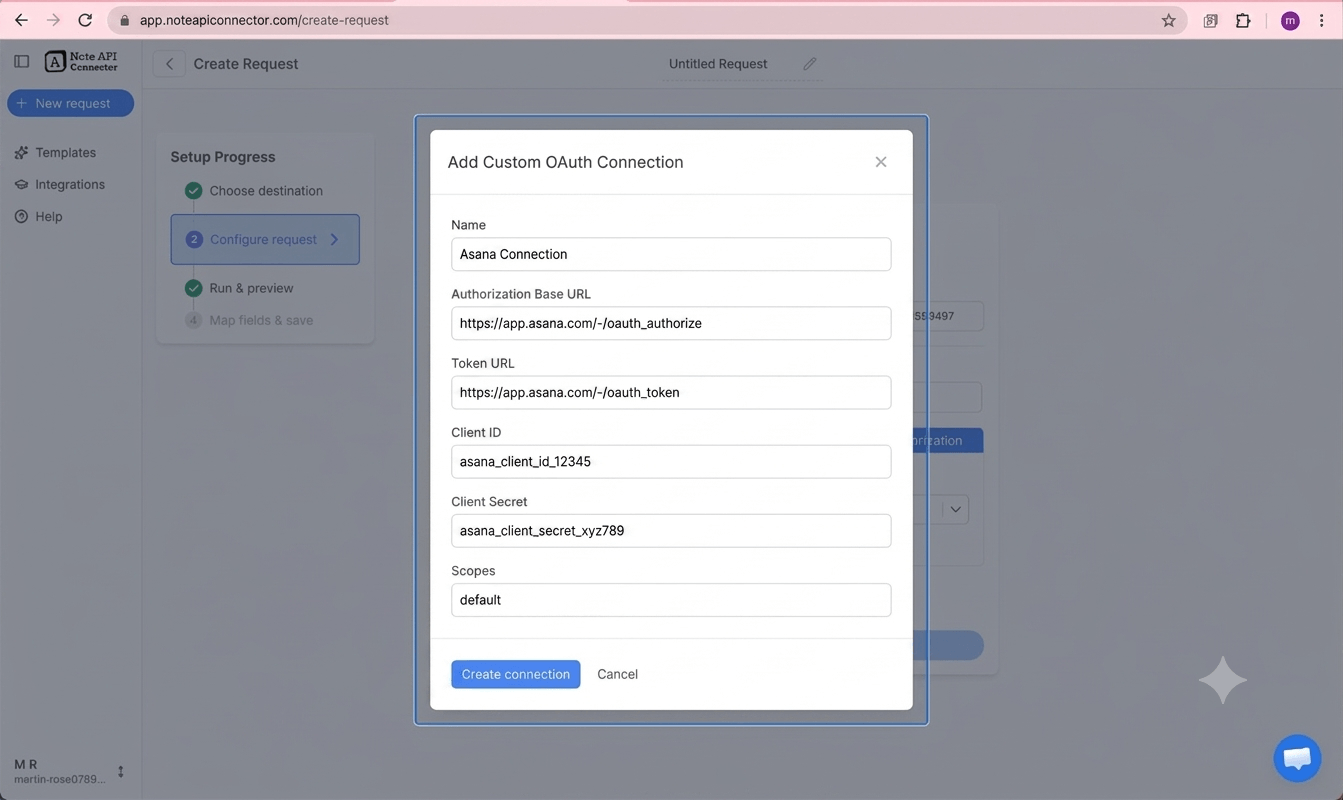This screenshot has width=1343, height=800.
Task: Click the site info lock icon
Action: [125, 20]
